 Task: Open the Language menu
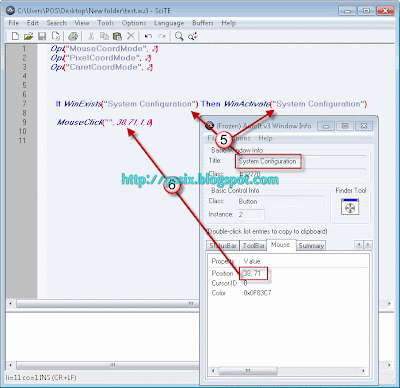(x=169, y=23)
